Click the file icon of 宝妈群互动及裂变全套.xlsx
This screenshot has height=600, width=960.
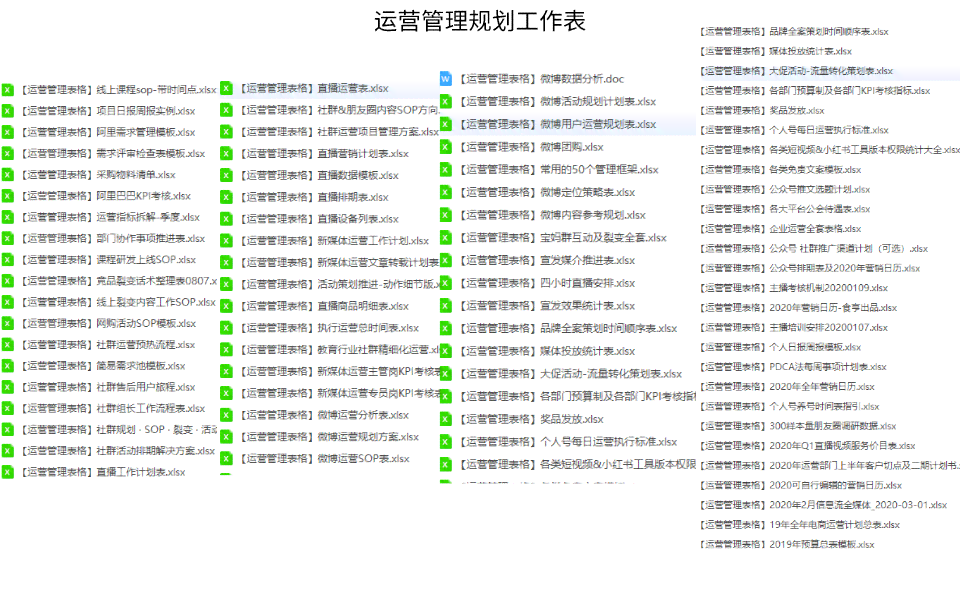coord(446,238)
